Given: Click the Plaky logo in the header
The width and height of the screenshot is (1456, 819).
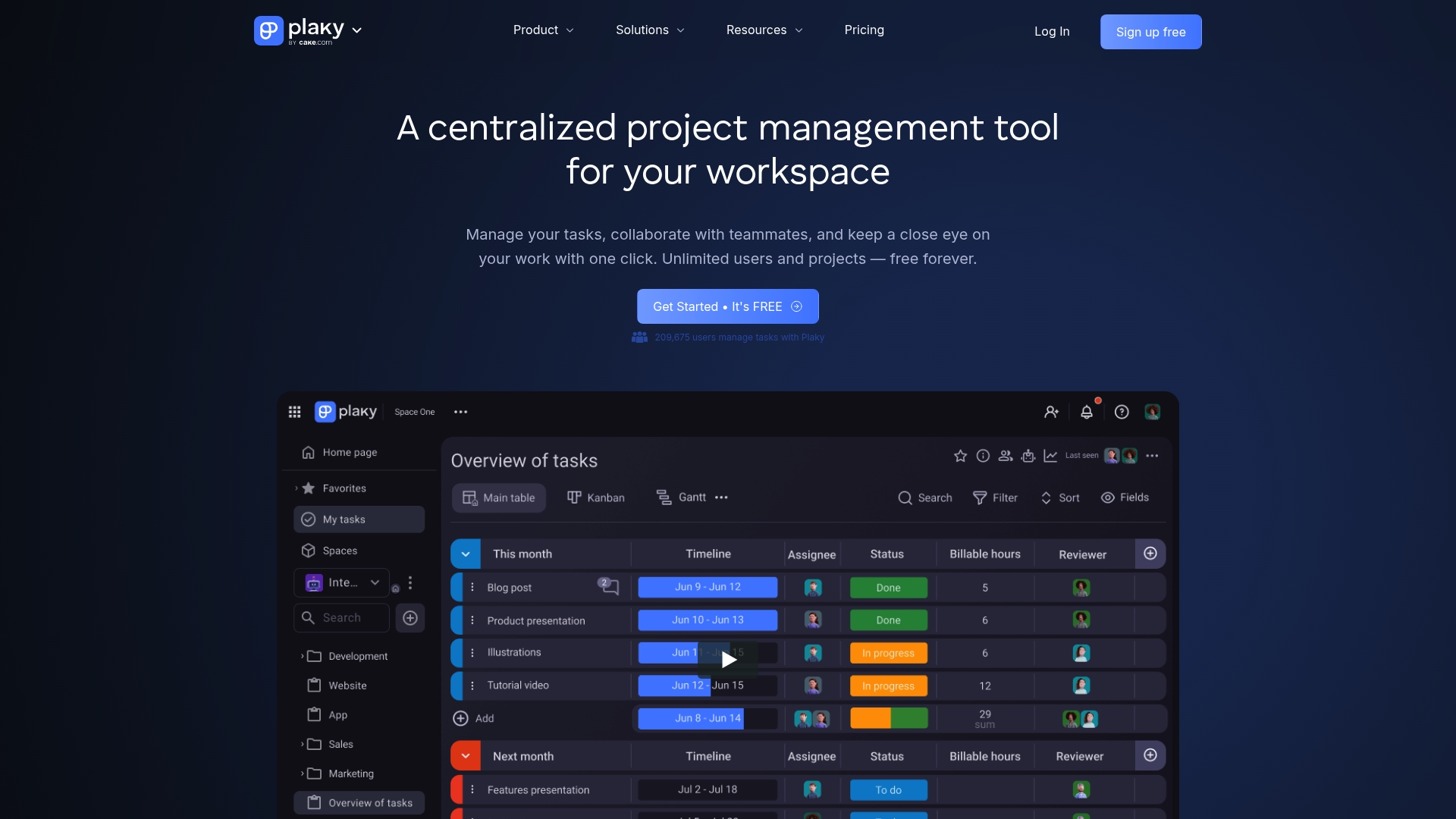Looking at the screenshot, I should coord(299,30).
